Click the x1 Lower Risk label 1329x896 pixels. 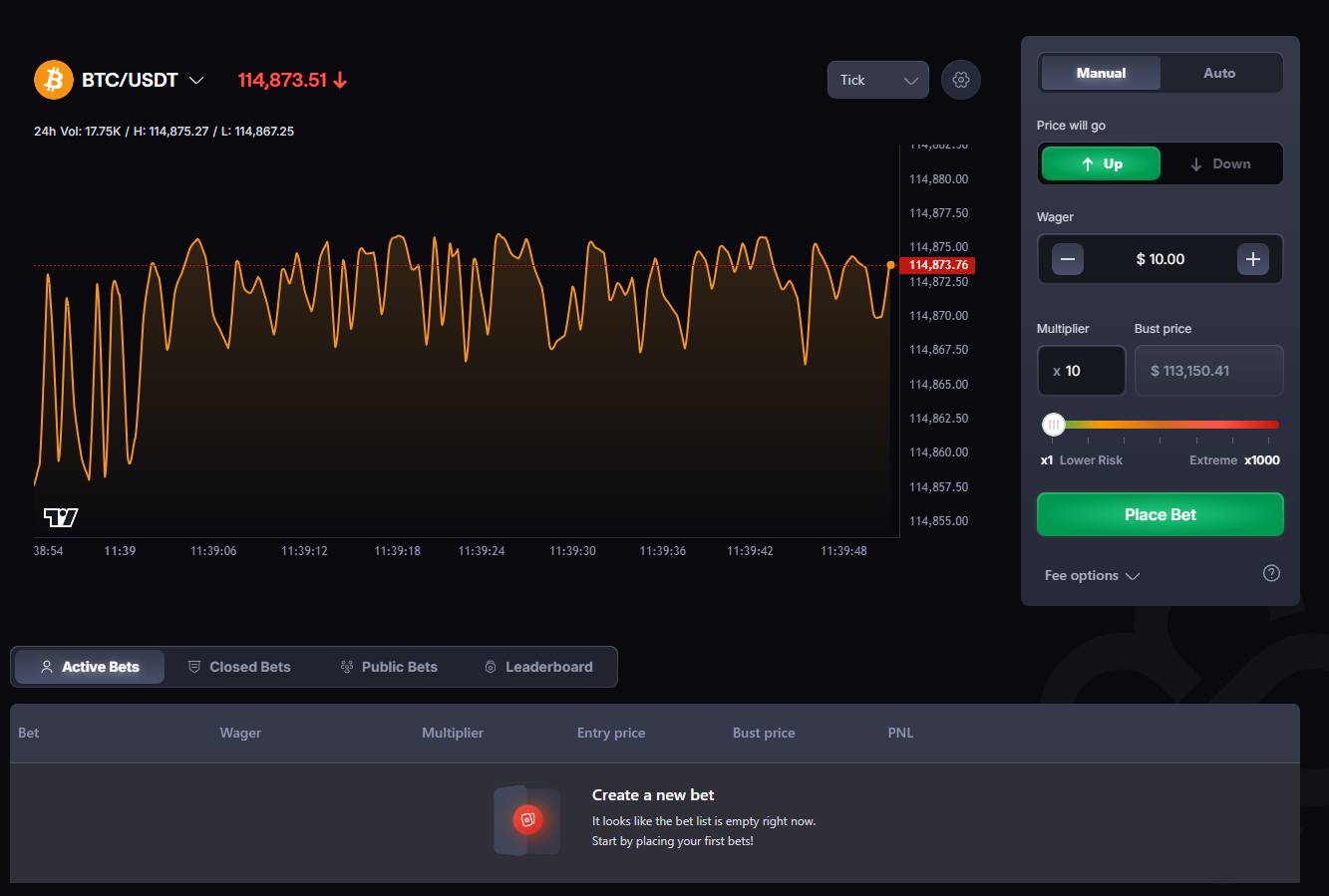tap(1082, 459)
